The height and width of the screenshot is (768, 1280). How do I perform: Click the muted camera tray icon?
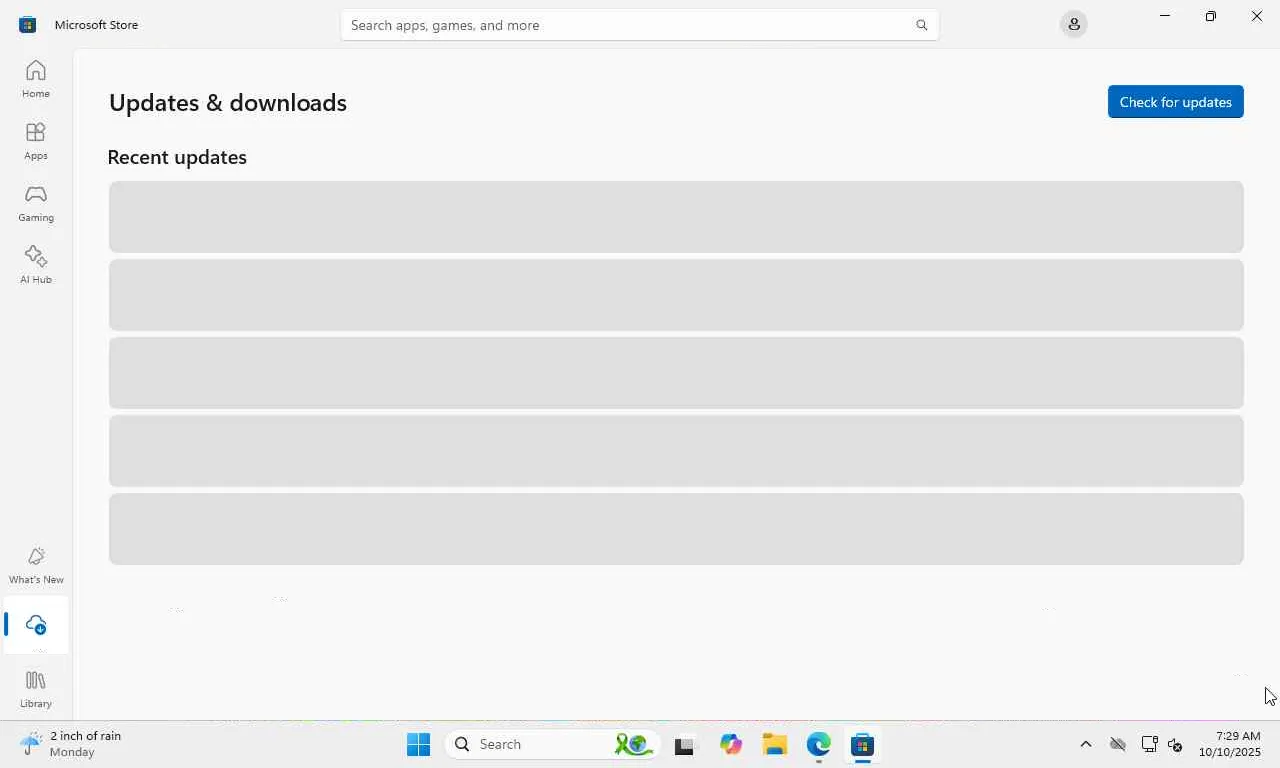tap(1118, 744)
